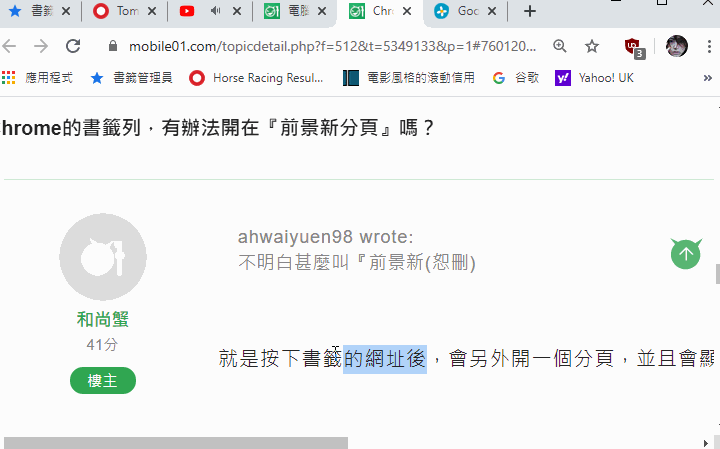The width and height of the screenshot is (720, 449).
Task: Open 電影風格的滾動信用 bookmark
Action: pyautogui.click(x=409, y=78)
